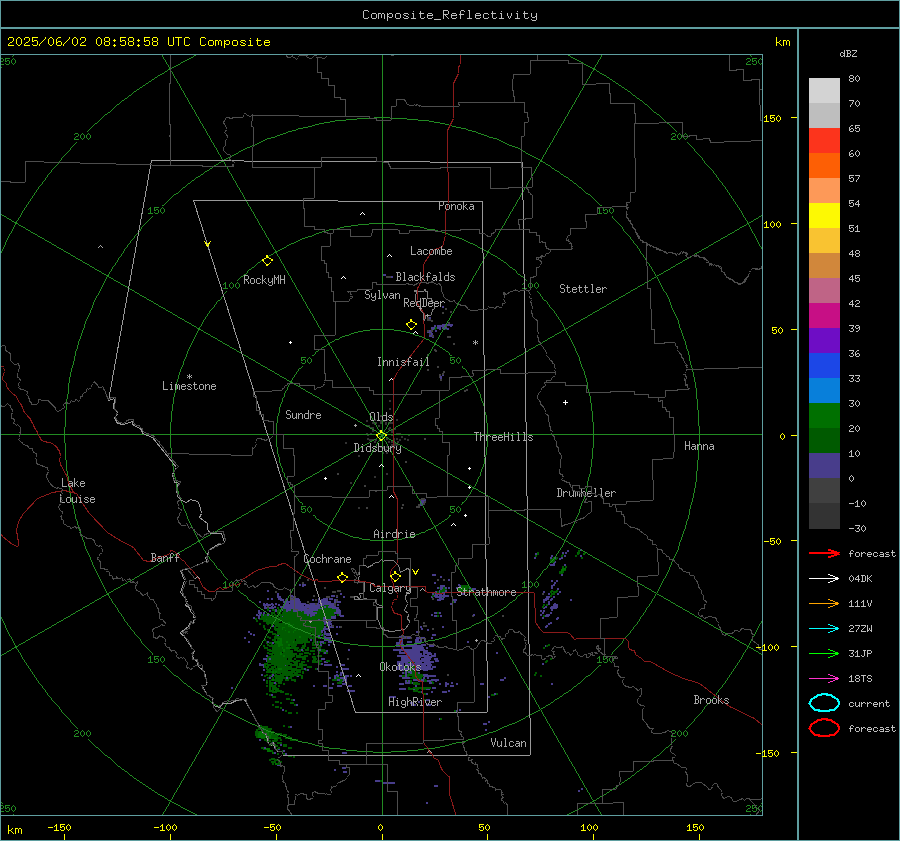
Task: Click the Innisfail label
Action: coord(403,362)
